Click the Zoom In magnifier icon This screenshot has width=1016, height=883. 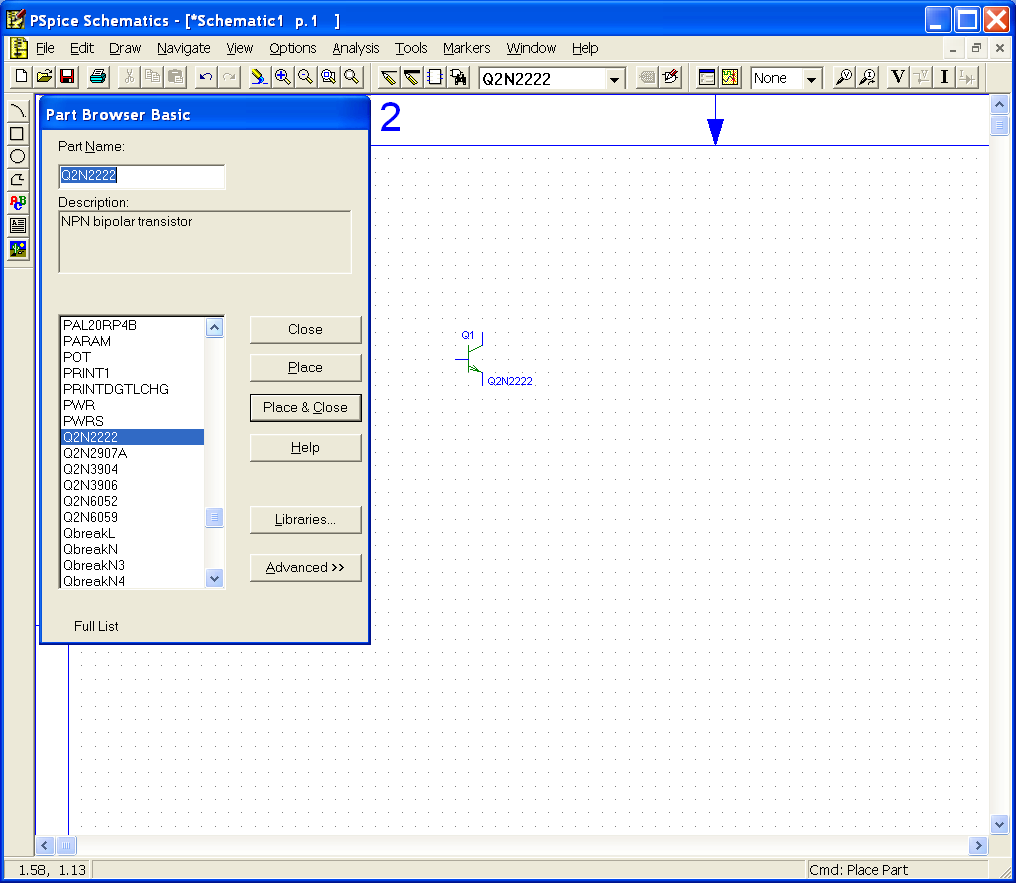(283, 77)
